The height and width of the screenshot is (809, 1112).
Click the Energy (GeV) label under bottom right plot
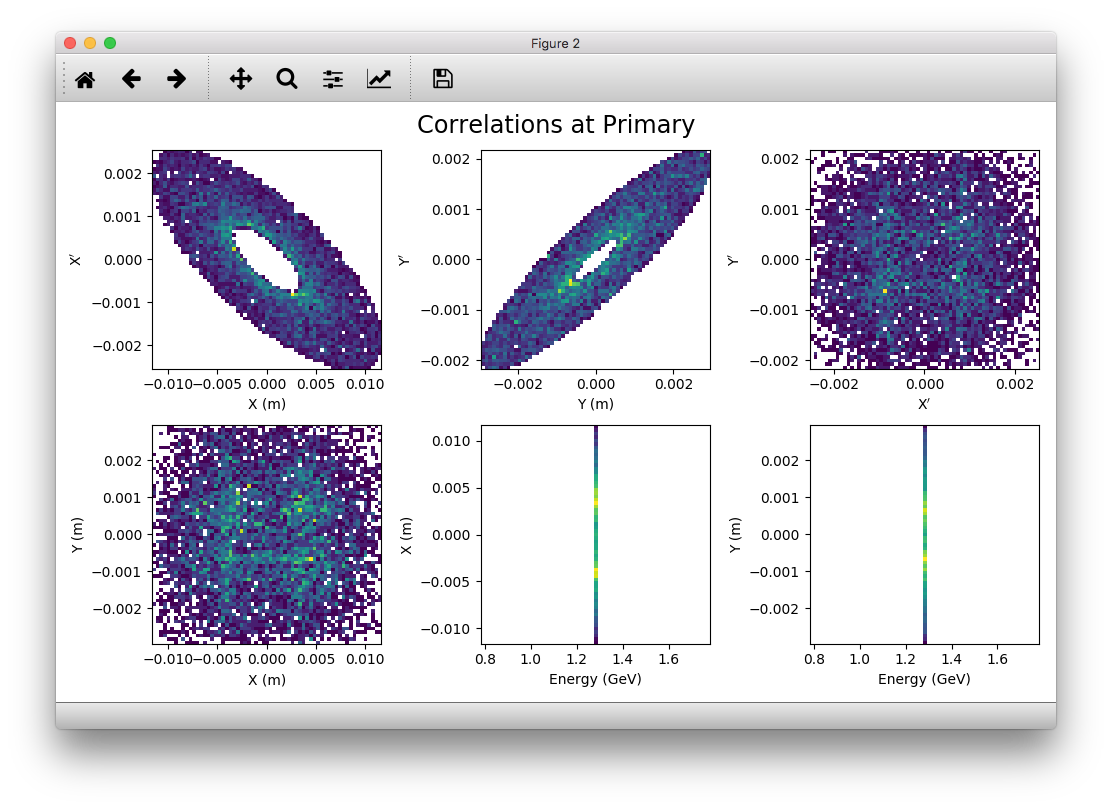click(924, 679)
